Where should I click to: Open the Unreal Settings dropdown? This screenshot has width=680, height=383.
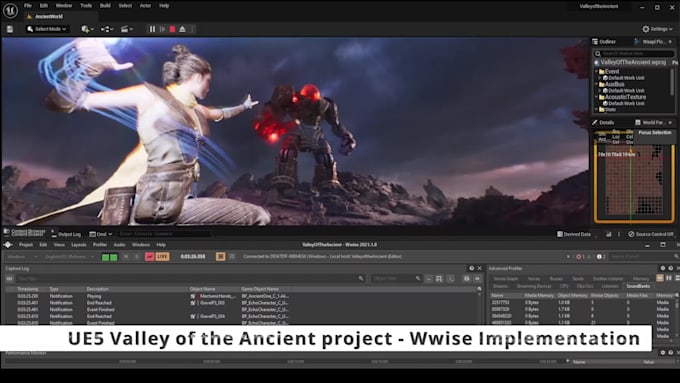pyautogui.click(x=657, y=29)
